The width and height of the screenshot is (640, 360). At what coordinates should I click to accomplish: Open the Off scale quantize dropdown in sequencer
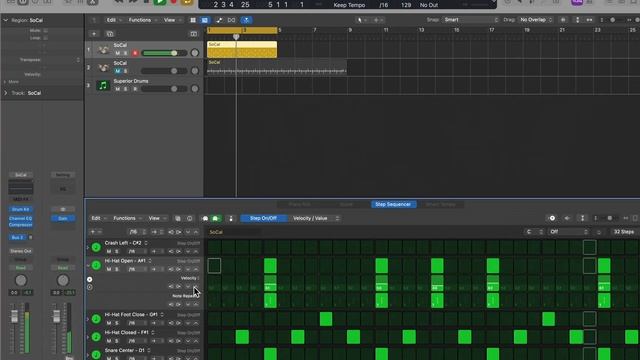tap(569, 232)
